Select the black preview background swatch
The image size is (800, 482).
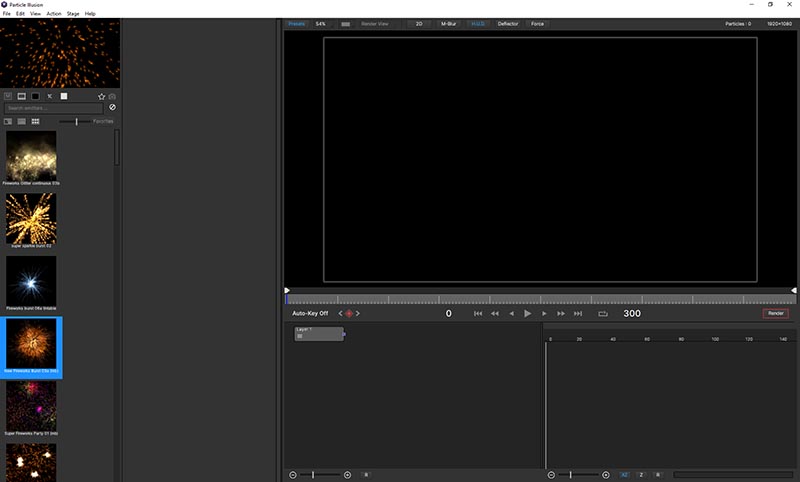click(x=35, y=96)
